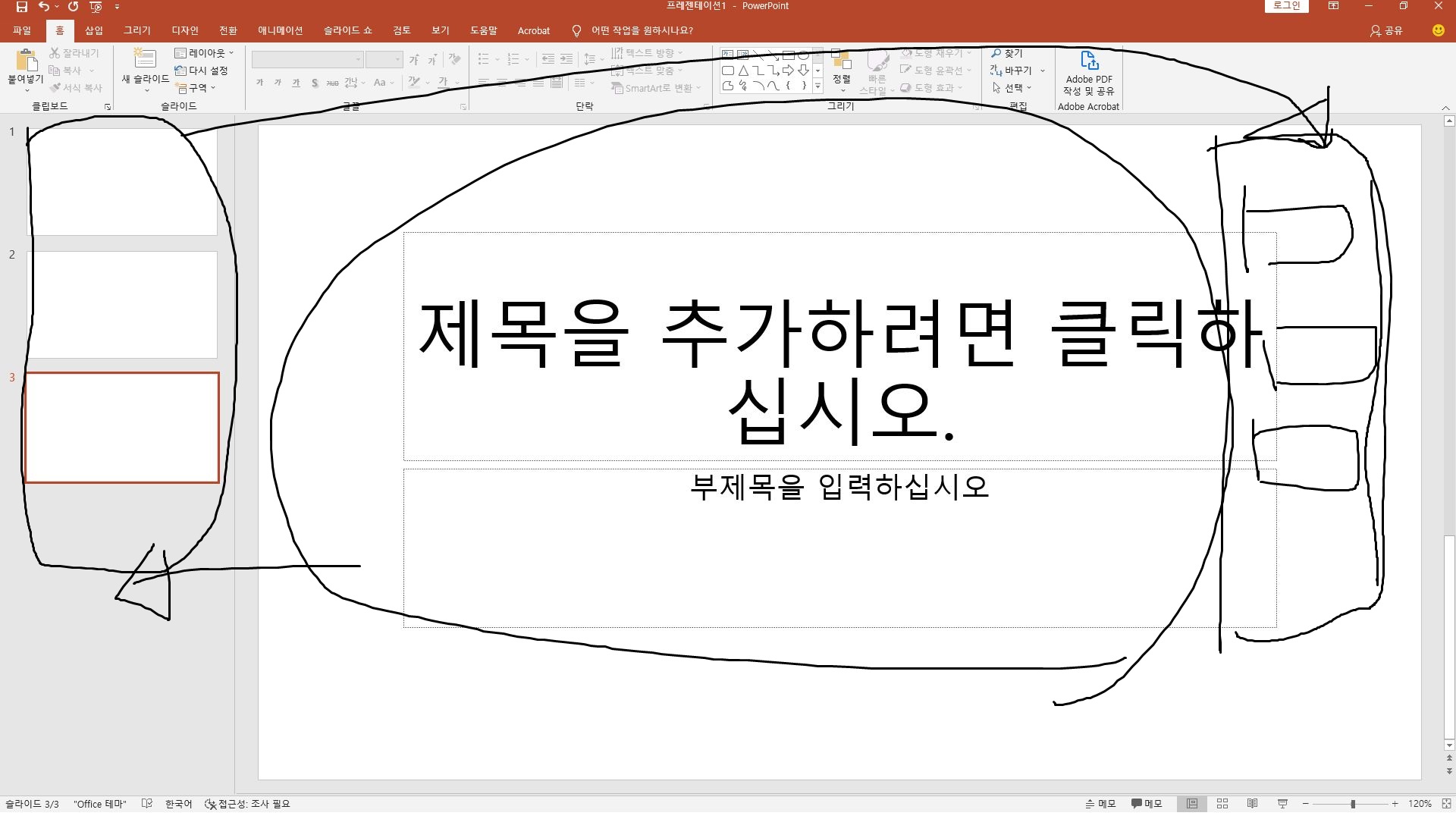Toggle bold formatting

click(259, 83)
